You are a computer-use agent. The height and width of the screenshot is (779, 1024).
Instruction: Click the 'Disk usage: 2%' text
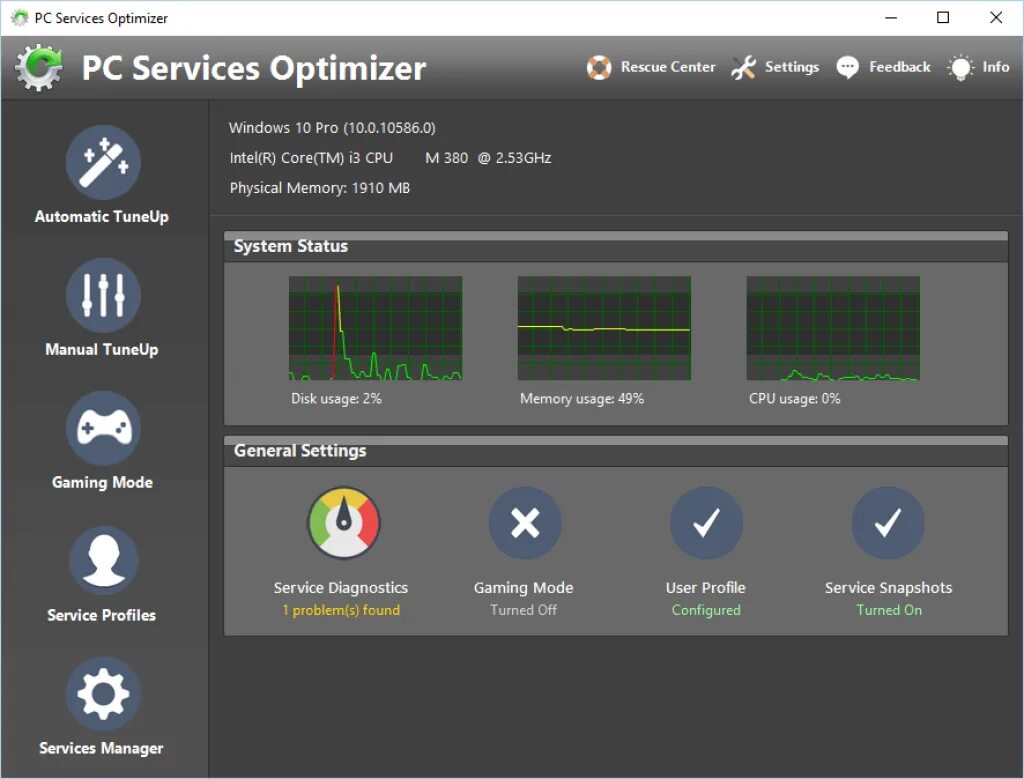point(336,398)
